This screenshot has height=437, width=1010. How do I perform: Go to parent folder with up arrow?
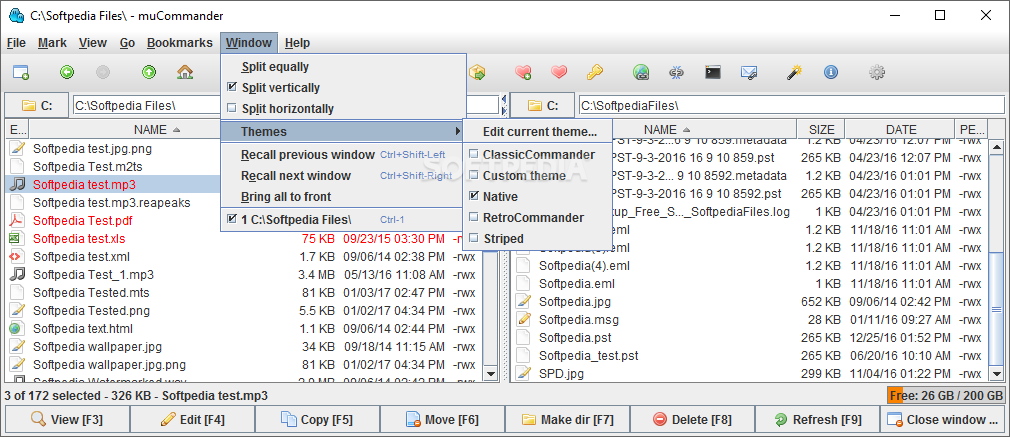coord(149,72)
